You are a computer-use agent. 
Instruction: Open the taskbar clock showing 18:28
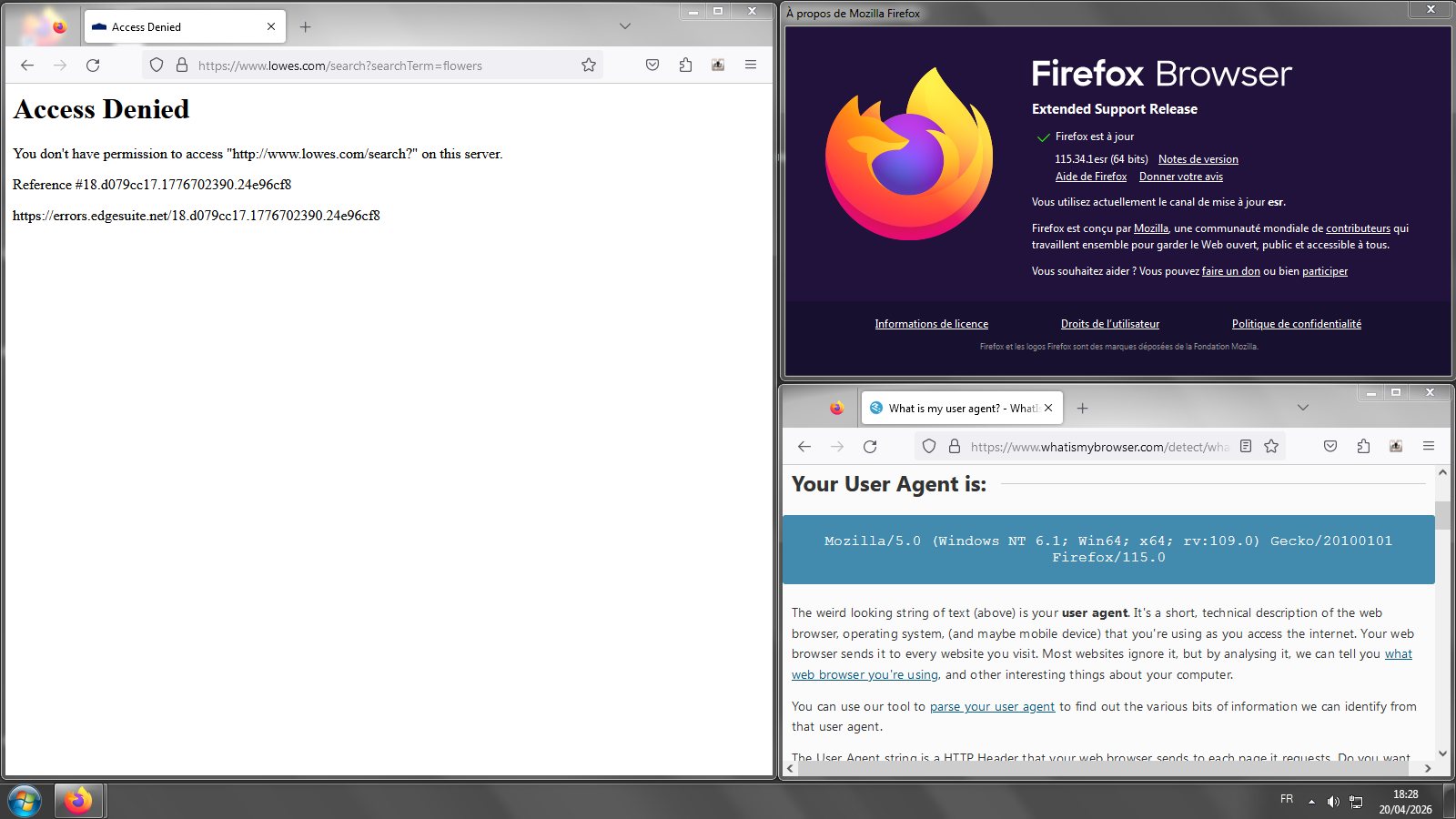(1405, 802)
